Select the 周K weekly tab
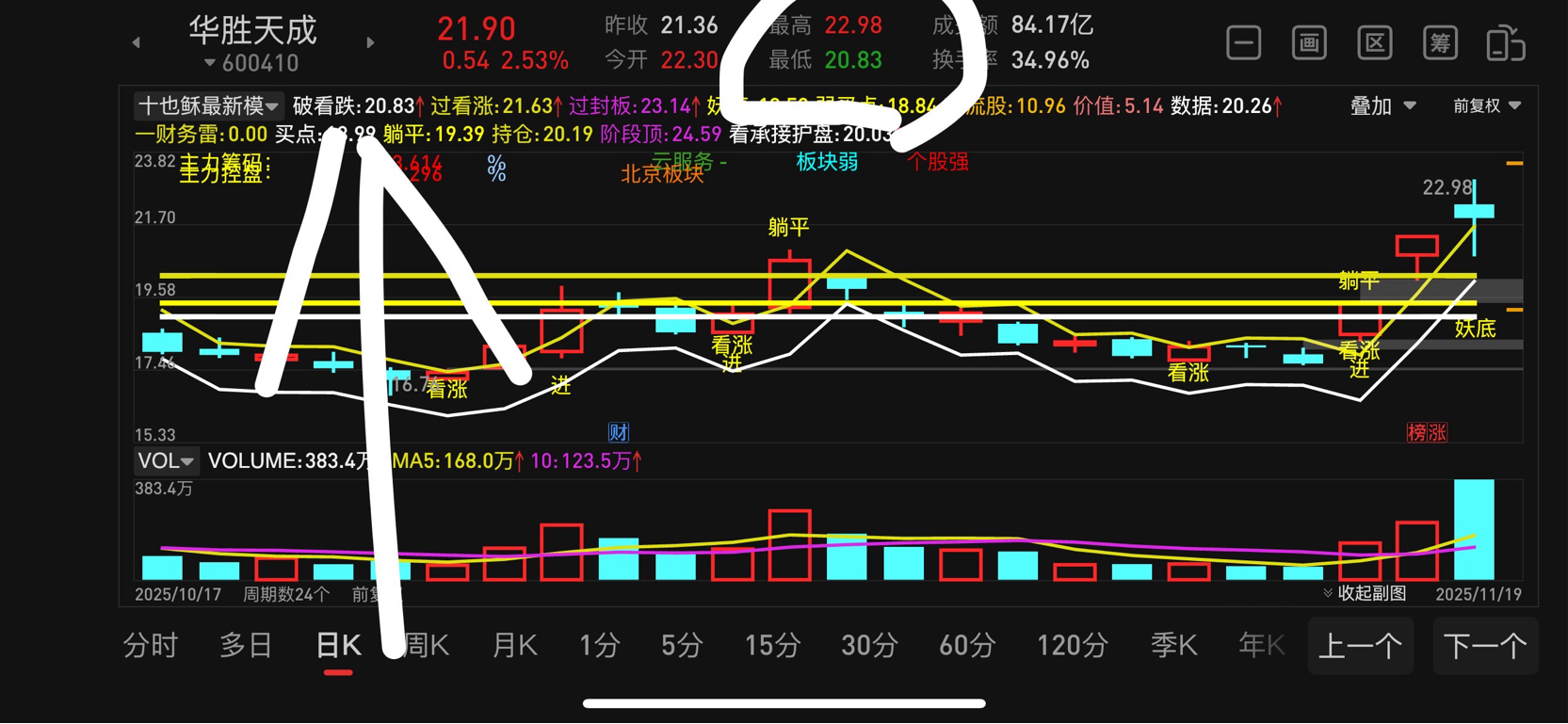Image resolution: width=1568 pixels, height=724 pixels. [426, 646]
